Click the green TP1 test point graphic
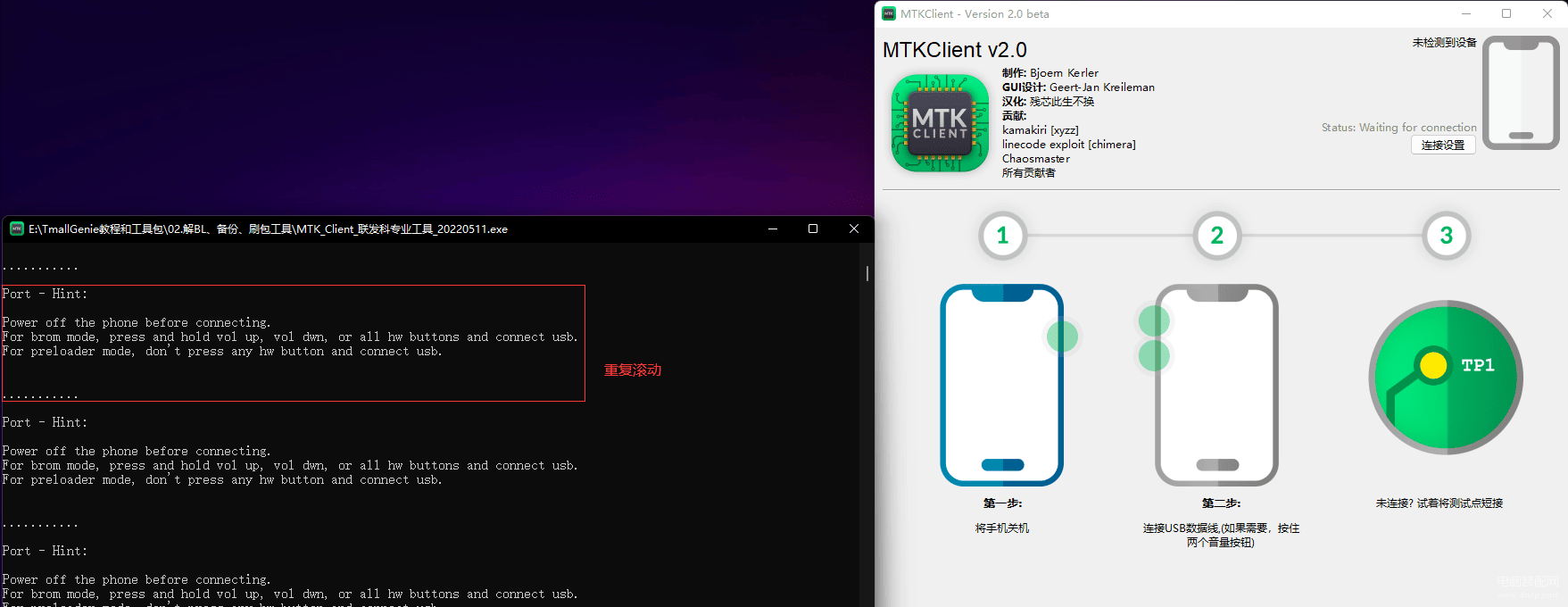 (x=1446, y=378)
